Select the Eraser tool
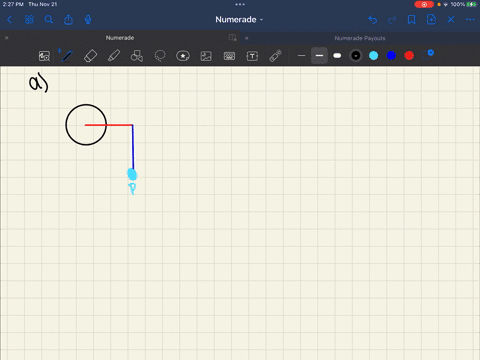Screen dimensions: 480x360 [x=90, y=56]
